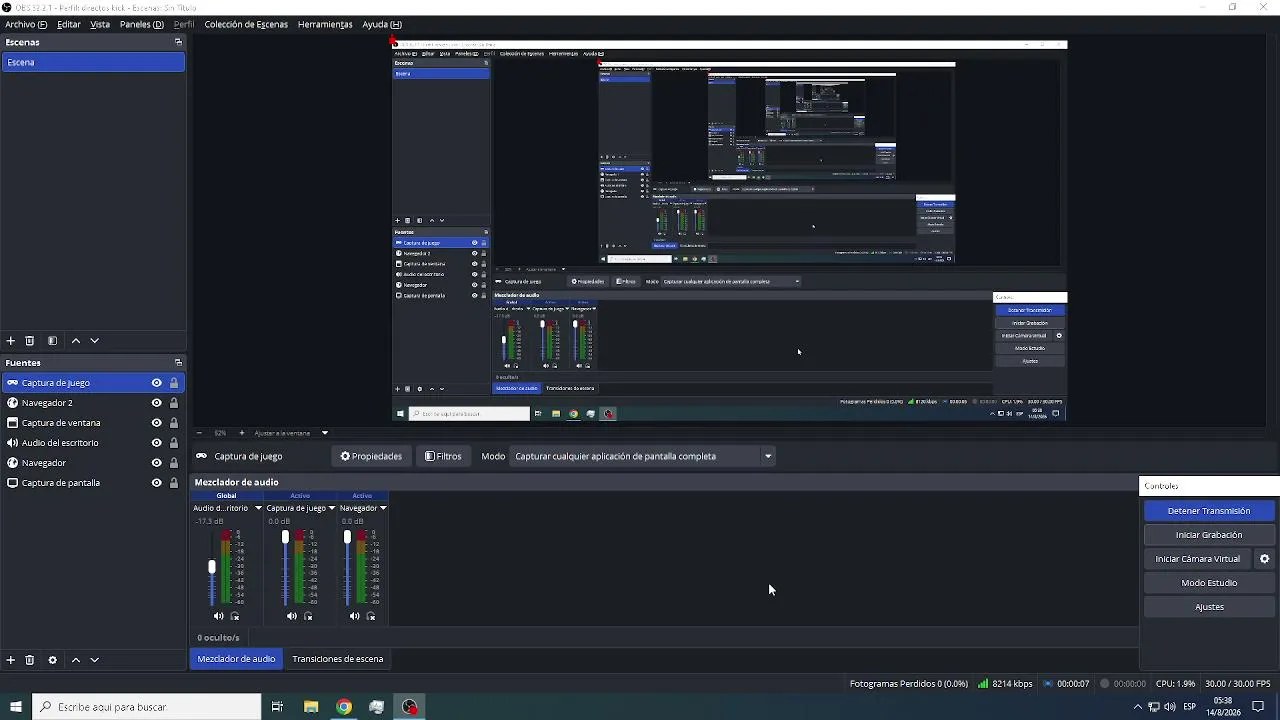Open File Explorer from the taskbar

click(x=311, y=707)
